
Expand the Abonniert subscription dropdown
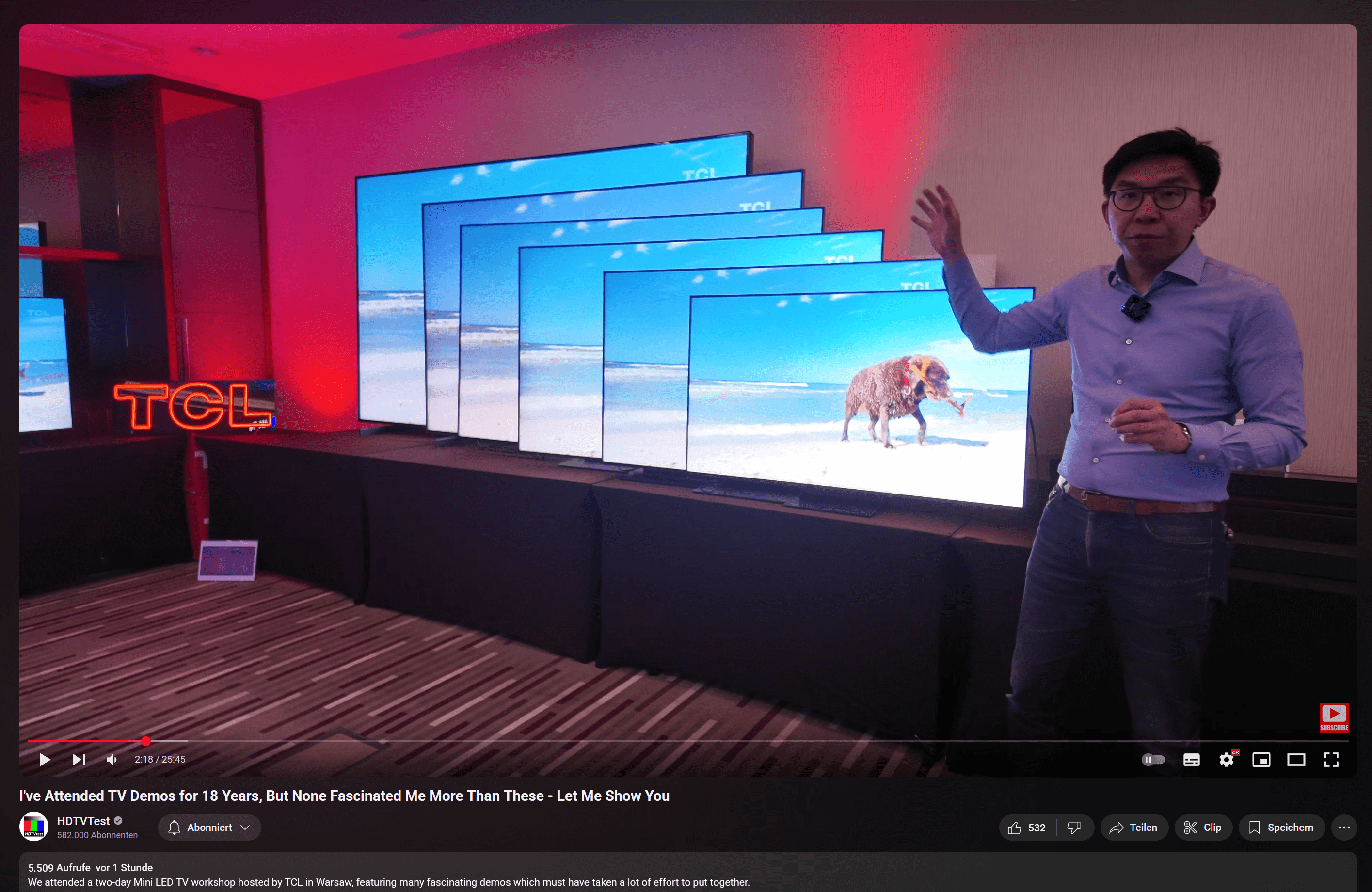[209, 828]
